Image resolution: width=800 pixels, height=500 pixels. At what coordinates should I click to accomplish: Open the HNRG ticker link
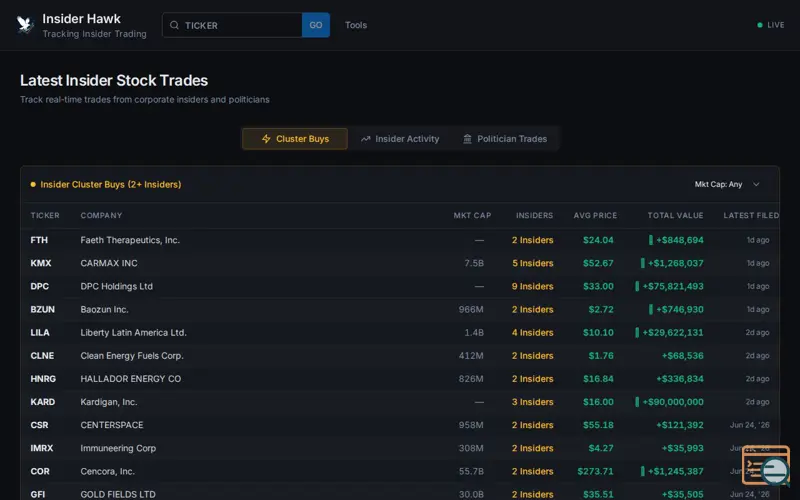pos(43,379)
